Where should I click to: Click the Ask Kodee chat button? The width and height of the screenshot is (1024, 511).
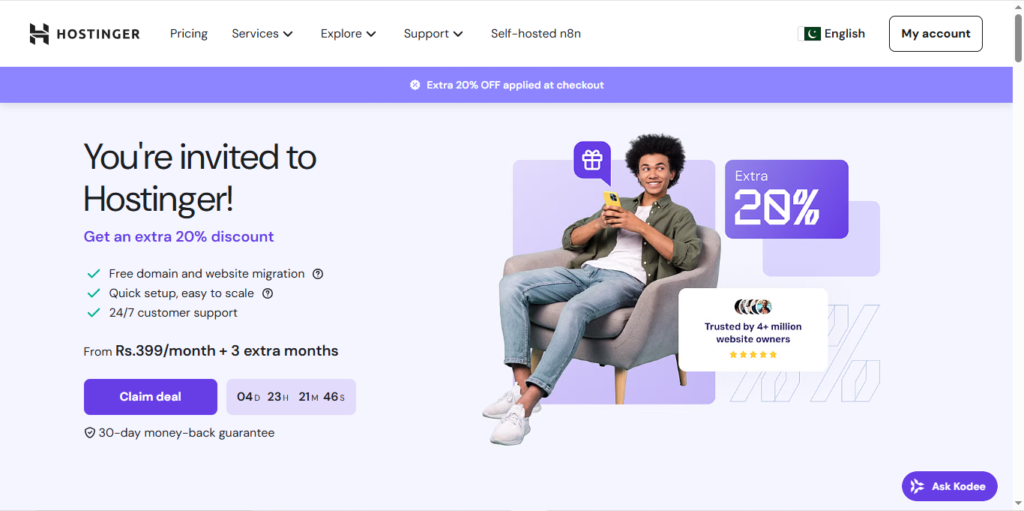pos(949,487)
